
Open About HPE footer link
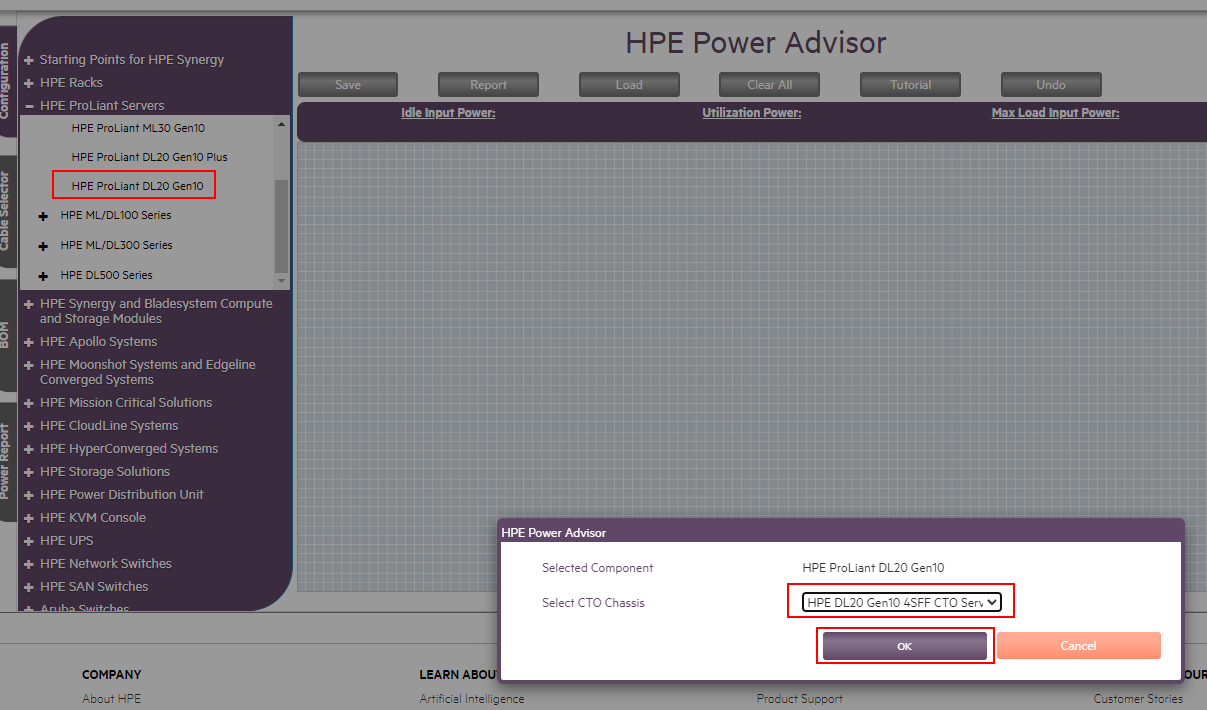click(x=111, y=699)
